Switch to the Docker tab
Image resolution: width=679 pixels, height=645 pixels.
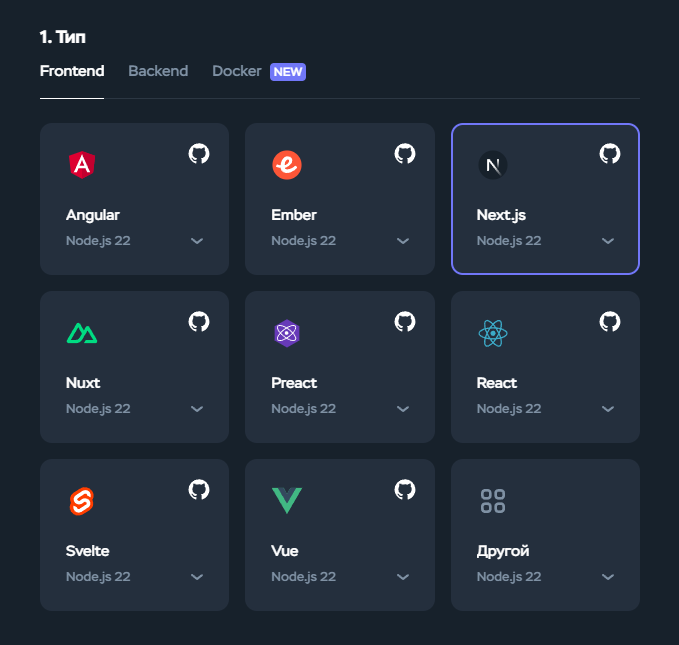click(237, 71)
